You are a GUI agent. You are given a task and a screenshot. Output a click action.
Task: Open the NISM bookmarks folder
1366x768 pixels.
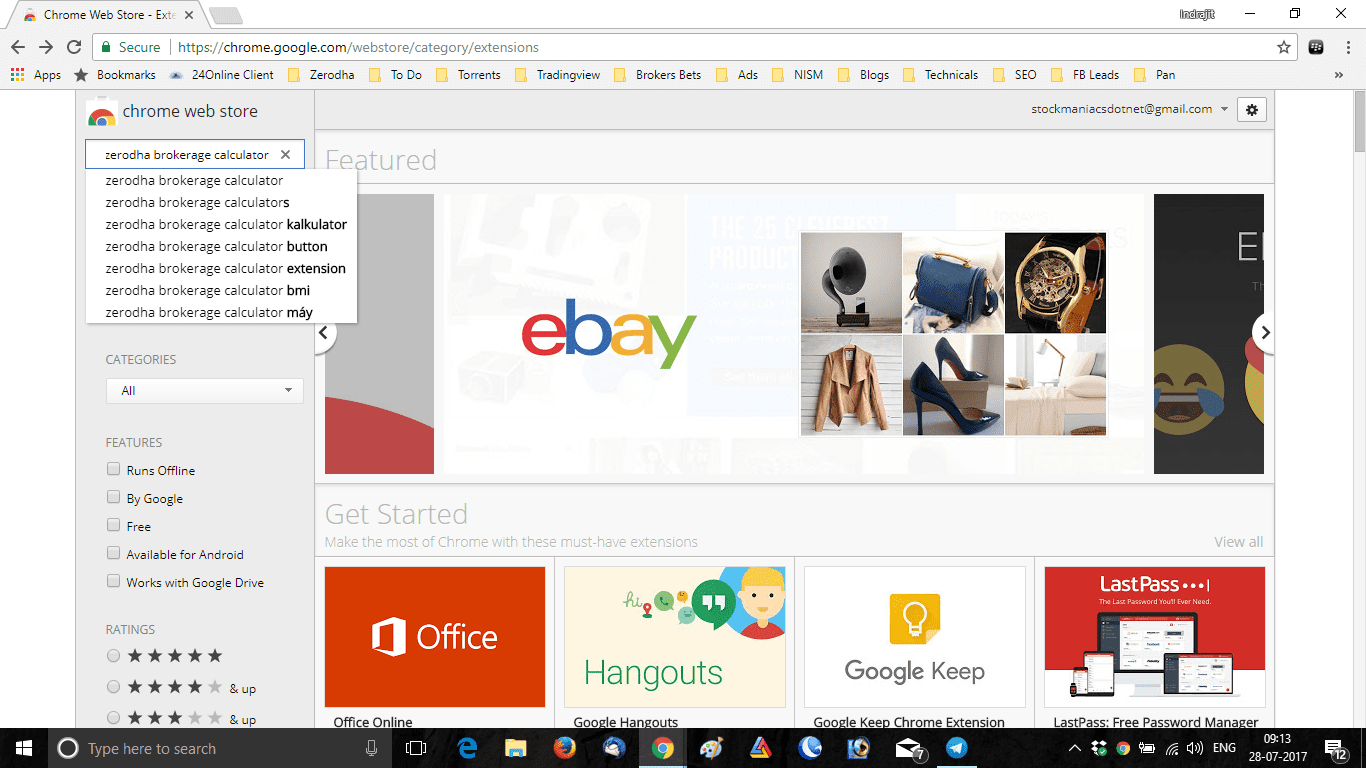point(799,75)
